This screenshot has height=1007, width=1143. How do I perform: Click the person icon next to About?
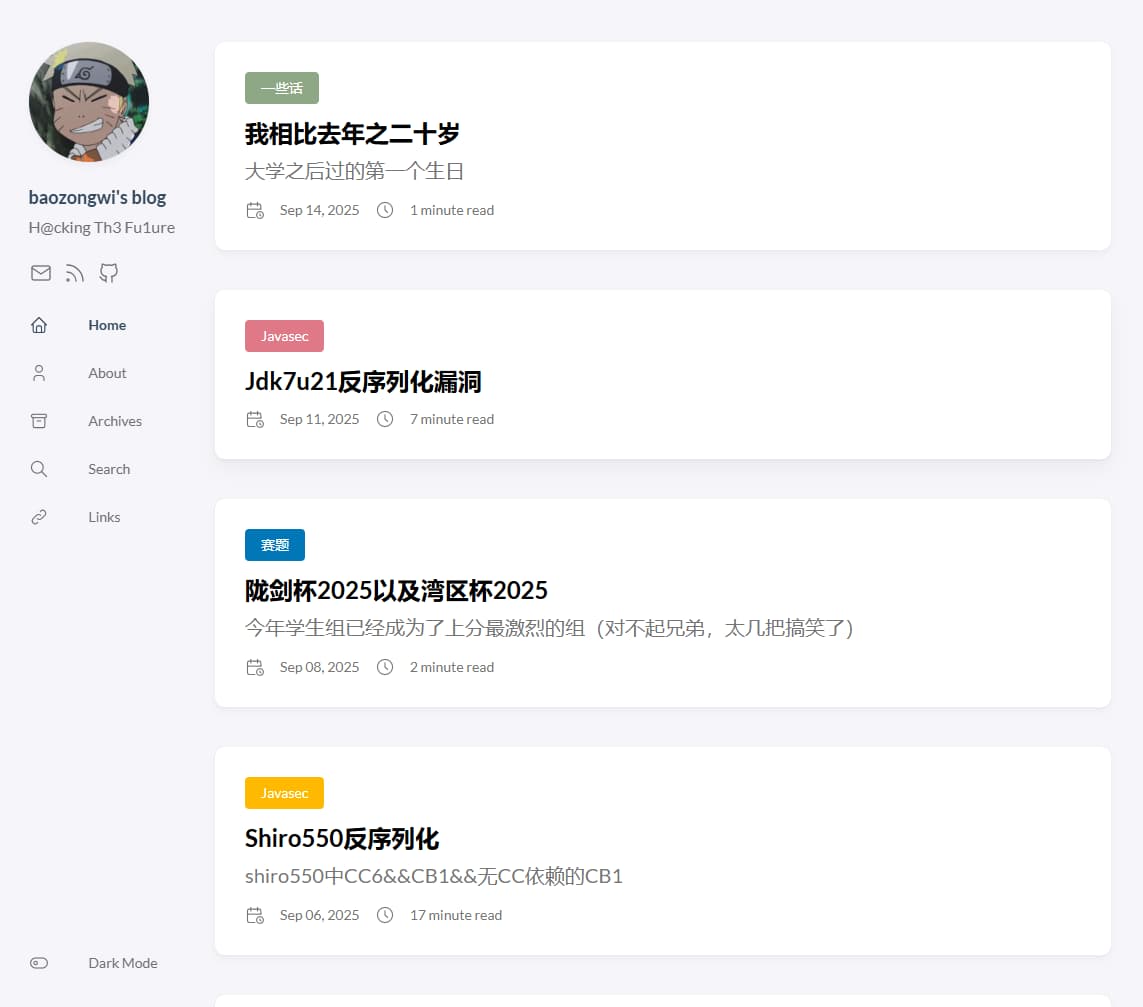[38, 372]
